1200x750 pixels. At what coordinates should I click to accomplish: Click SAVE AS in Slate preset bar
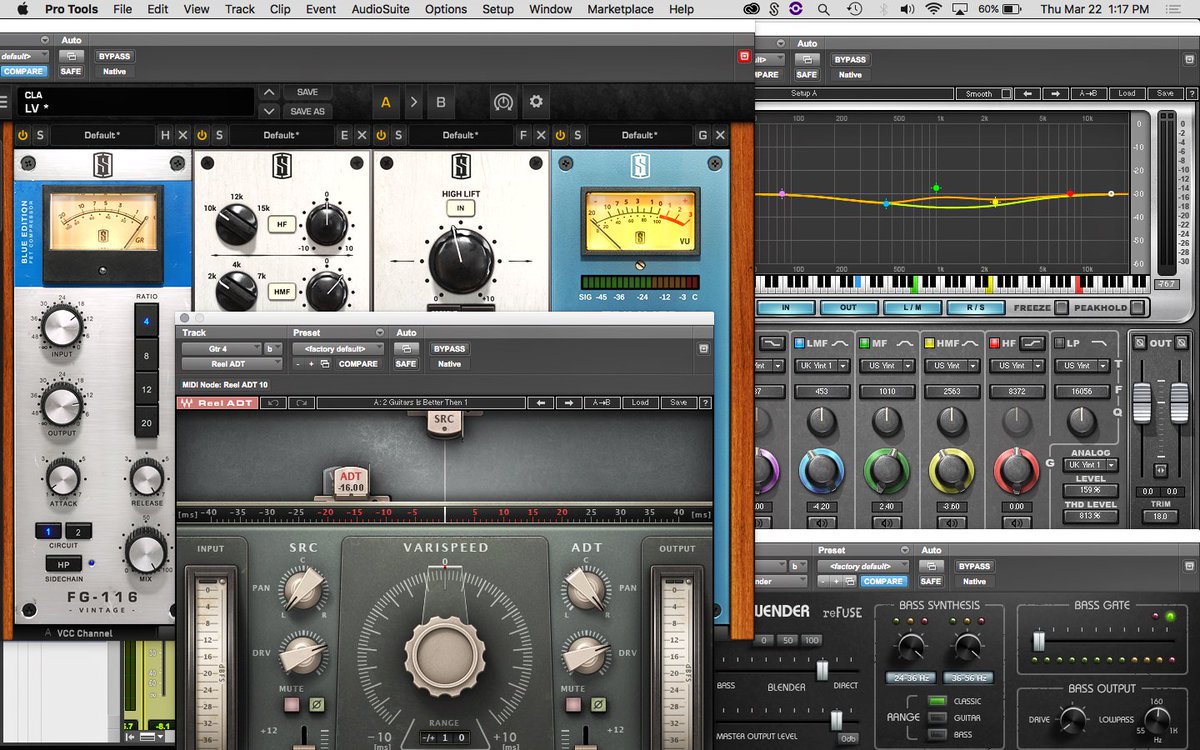pyautogui.click(x=307, y=111)
